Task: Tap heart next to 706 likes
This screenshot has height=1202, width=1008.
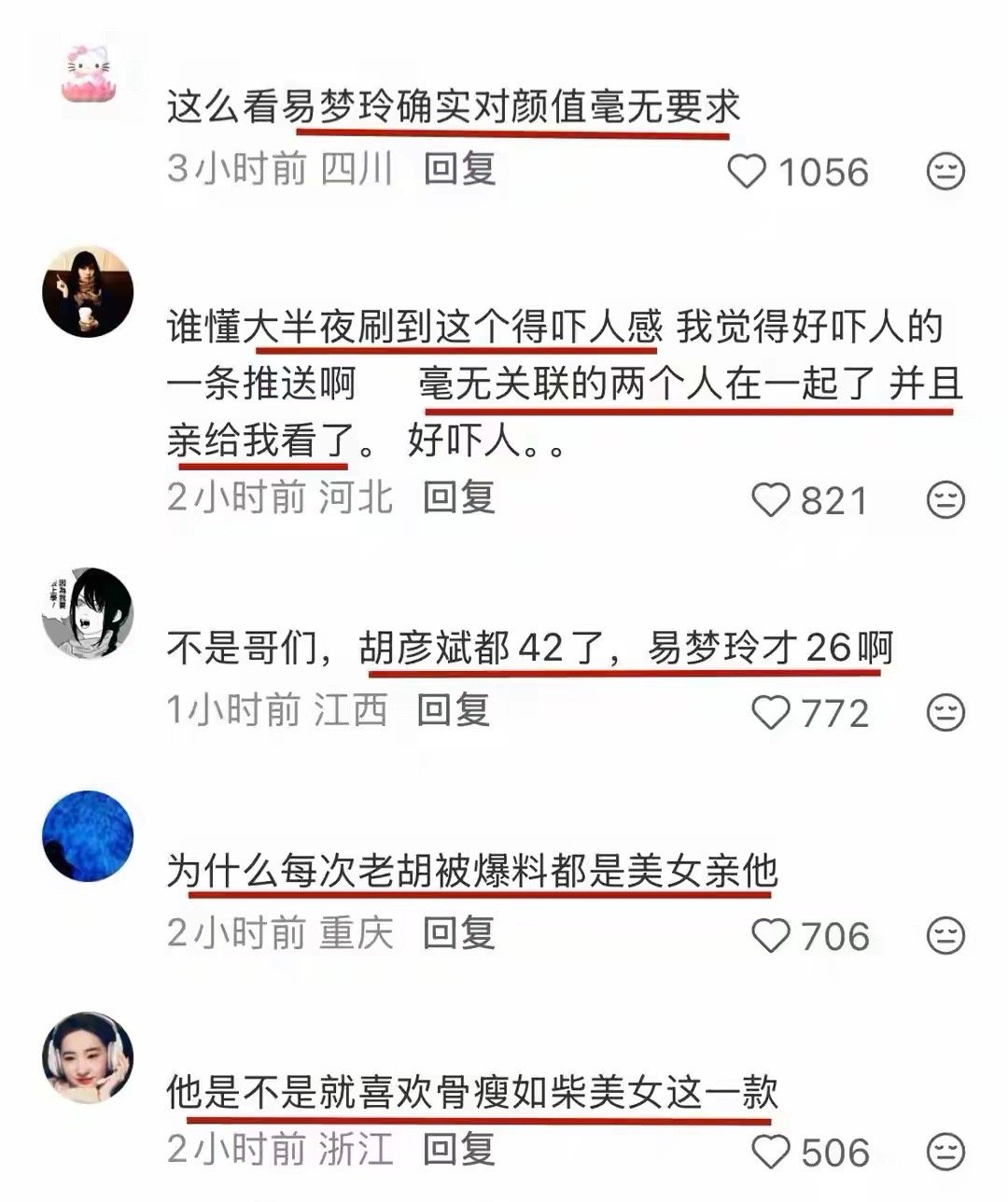Action: pyautogui.click(x=771, y=935)
